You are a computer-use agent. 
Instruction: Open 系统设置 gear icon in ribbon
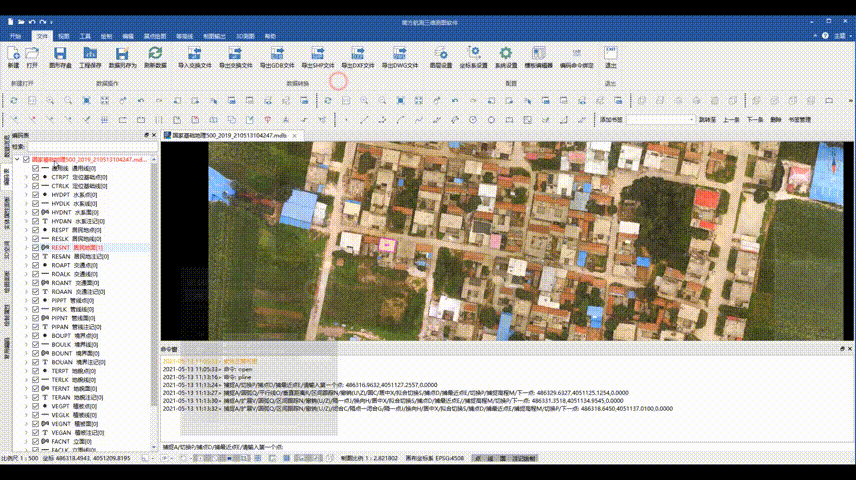(506, 54)
